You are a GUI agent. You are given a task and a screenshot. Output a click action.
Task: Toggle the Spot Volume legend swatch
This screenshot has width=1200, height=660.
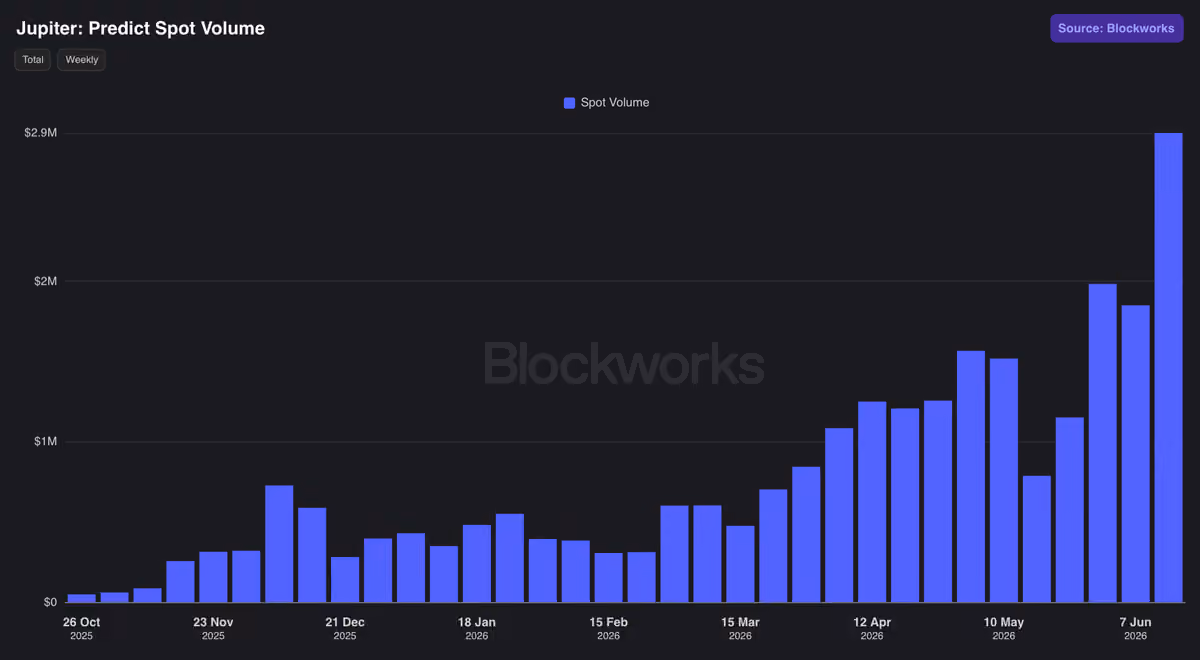(x=570, y=103)
